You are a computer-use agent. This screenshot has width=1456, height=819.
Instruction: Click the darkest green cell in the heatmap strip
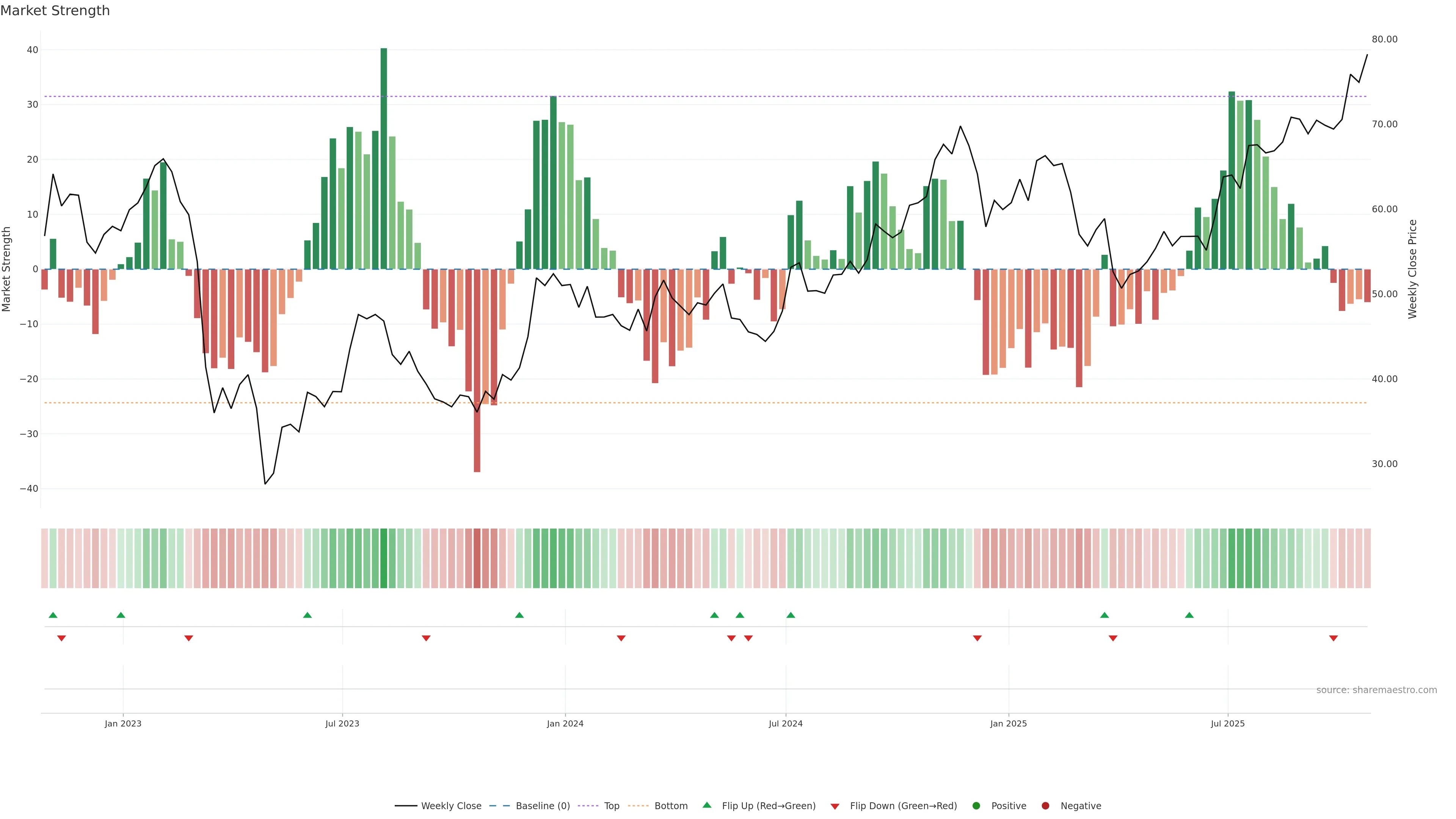pyautogui.click(x=384, y=559)
